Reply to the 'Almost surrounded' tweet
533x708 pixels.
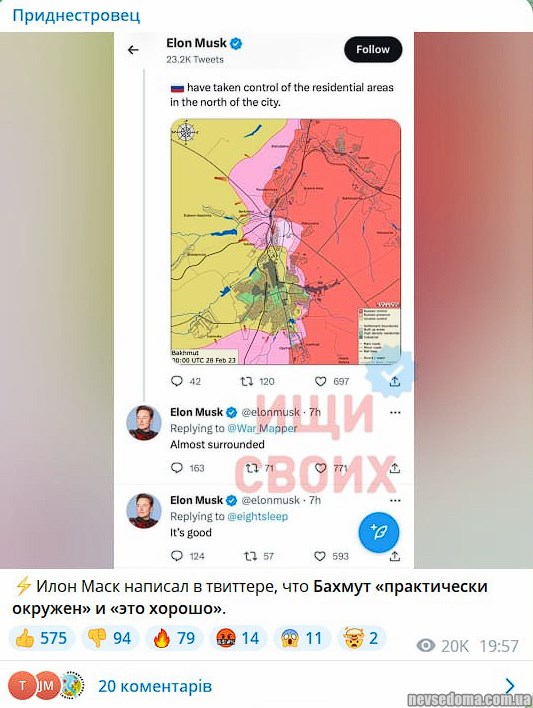[x=177, y=468]
